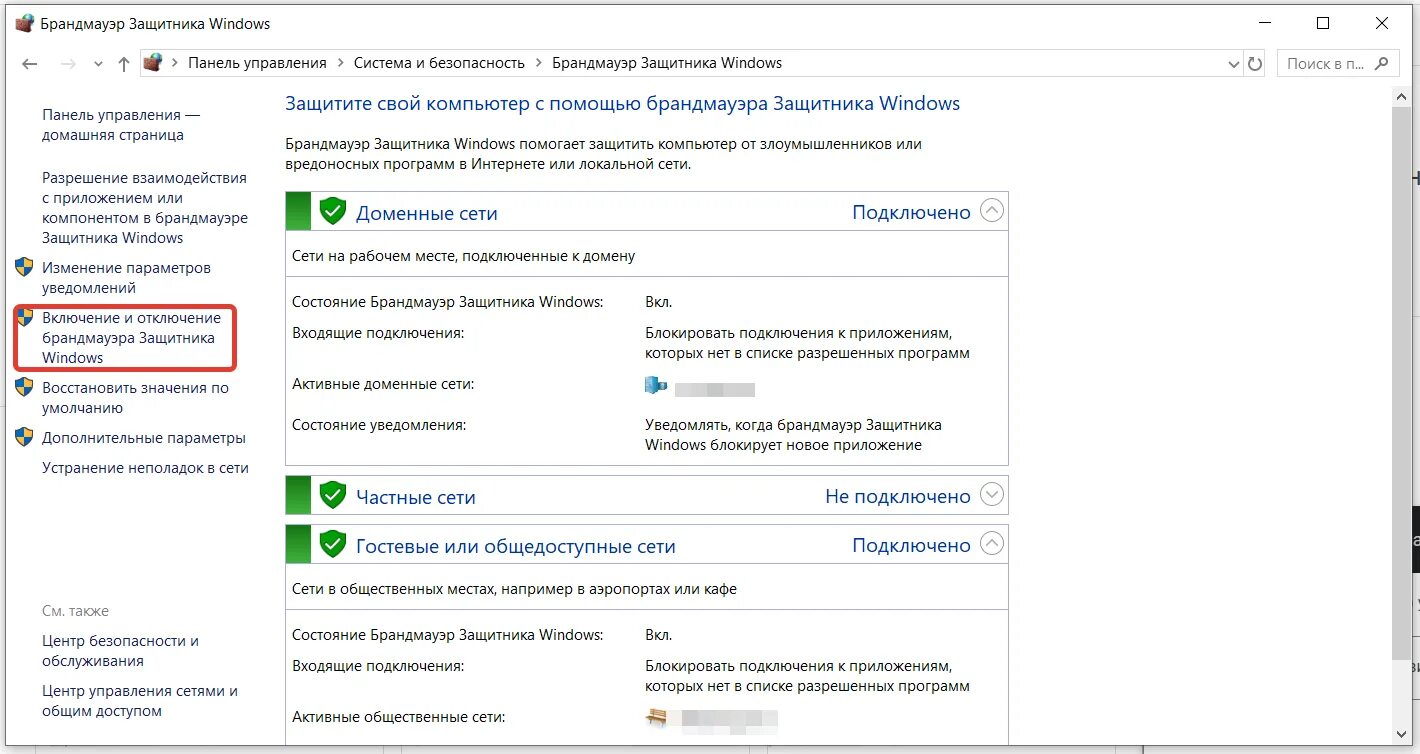The height and width of the screenshot is (754, 1420).
Task: Click the scrollbar down arrow
Action: point(1401,735)
